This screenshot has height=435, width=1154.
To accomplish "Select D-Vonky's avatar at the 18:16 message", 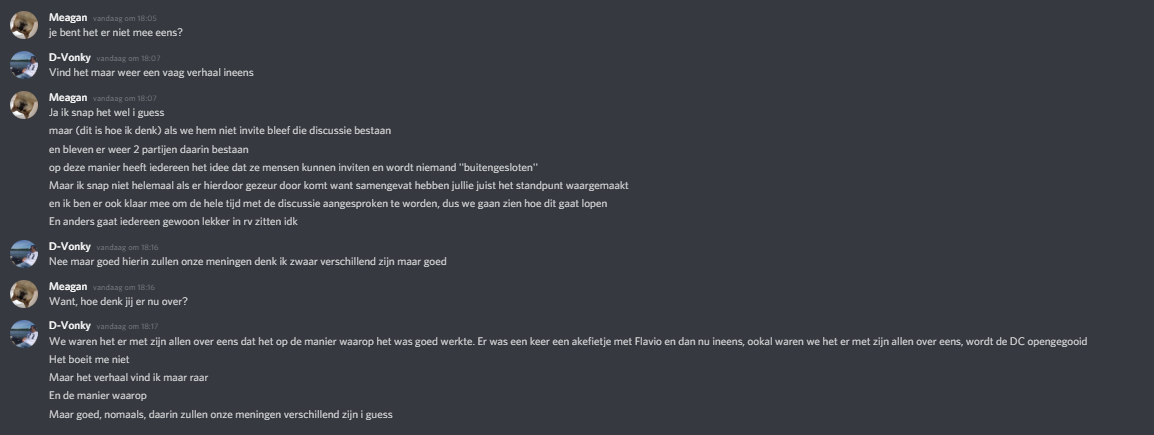I will point(24,254).
